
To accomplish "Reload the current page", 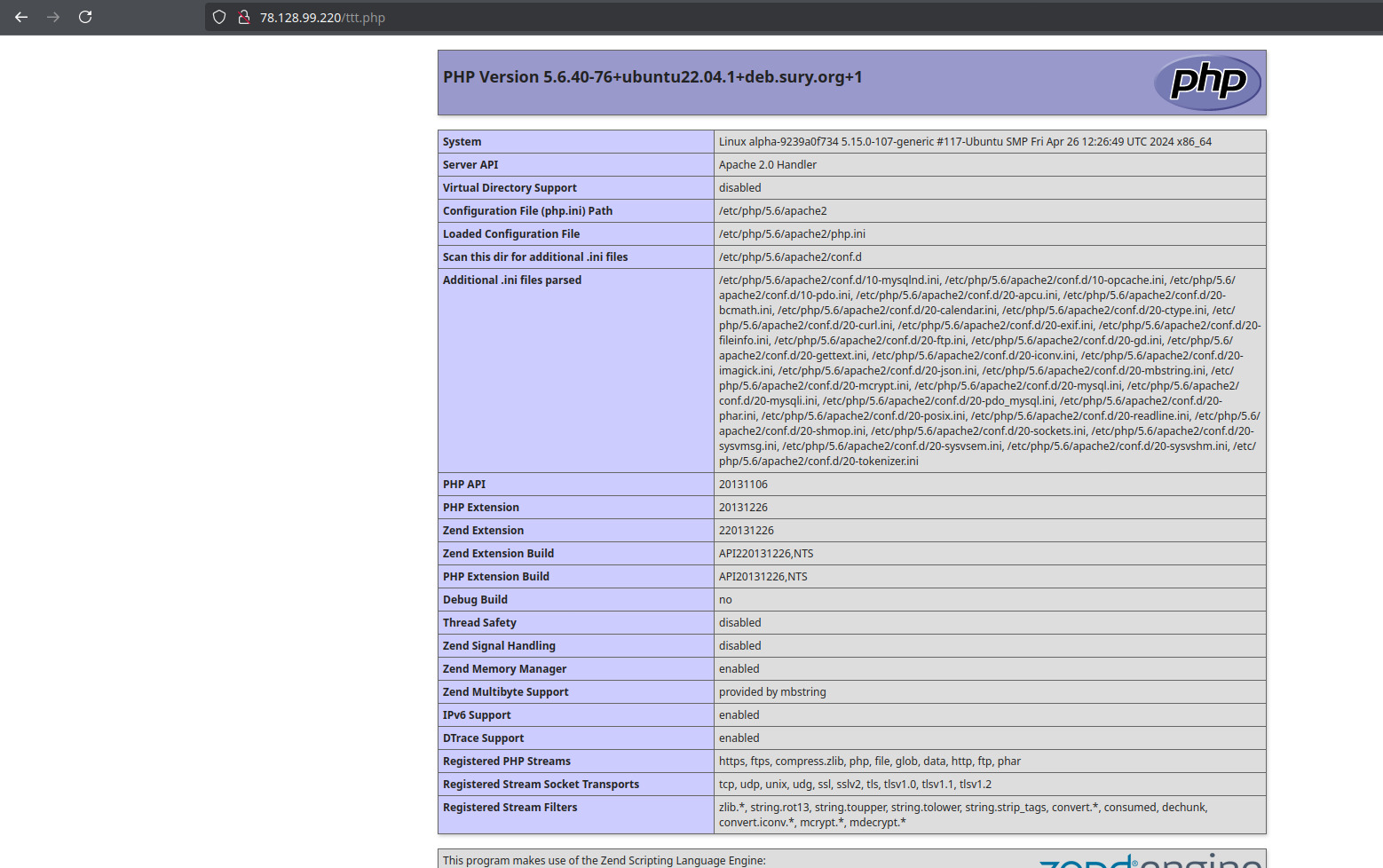I will pos(85,17).
